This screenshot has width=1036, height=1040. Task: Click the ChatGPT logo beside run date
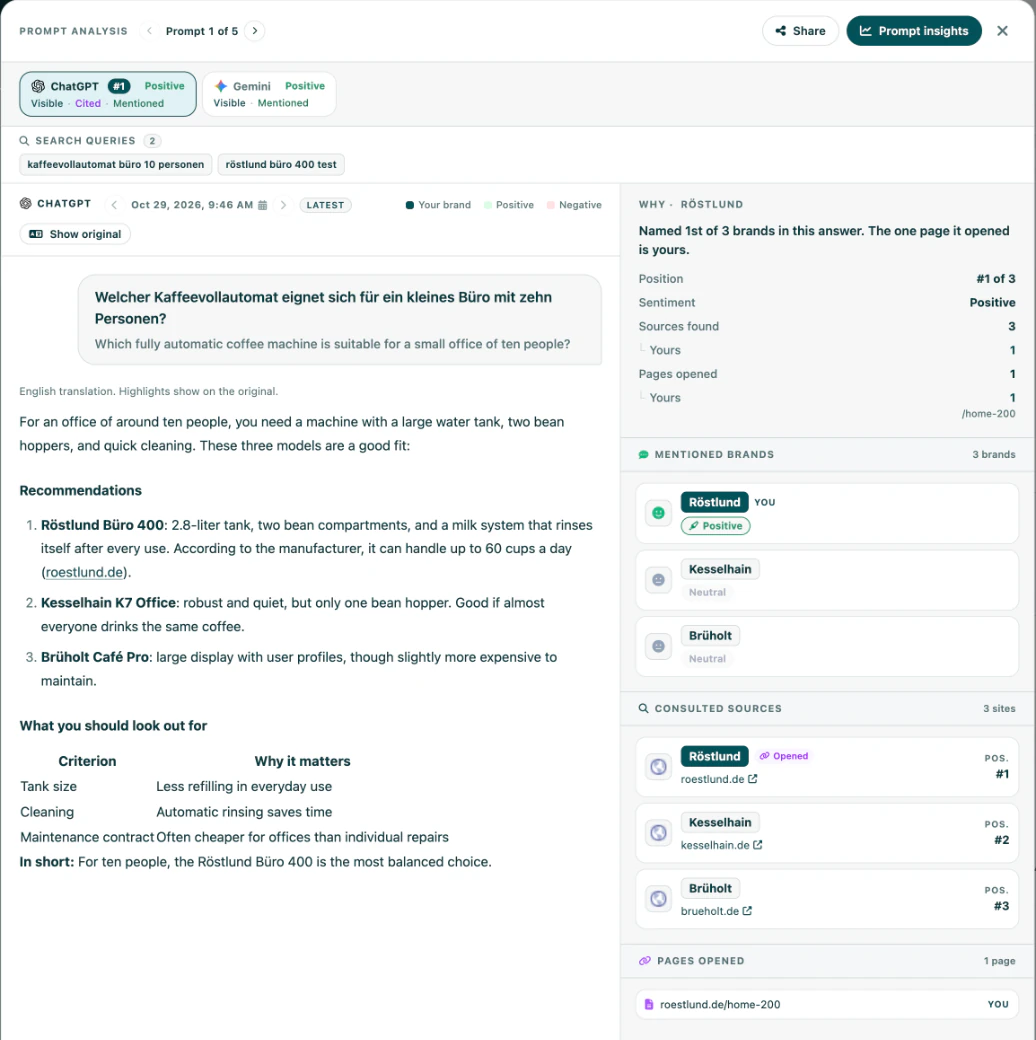tap(26, 204)
